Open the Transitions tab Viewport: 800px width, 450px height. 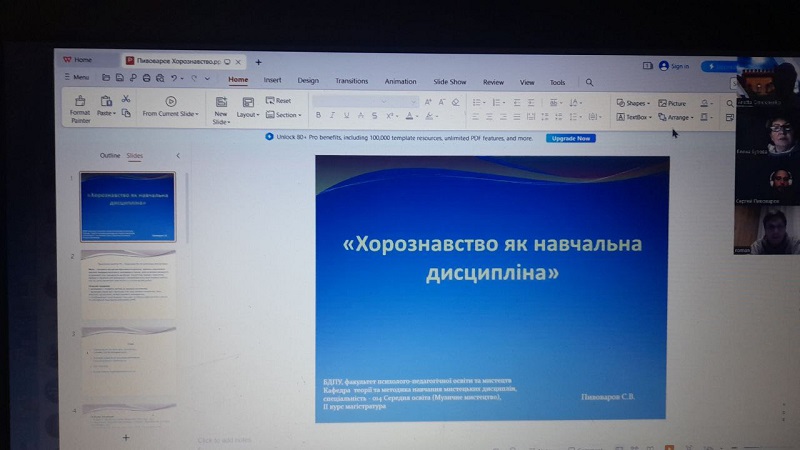pos(352,81)
